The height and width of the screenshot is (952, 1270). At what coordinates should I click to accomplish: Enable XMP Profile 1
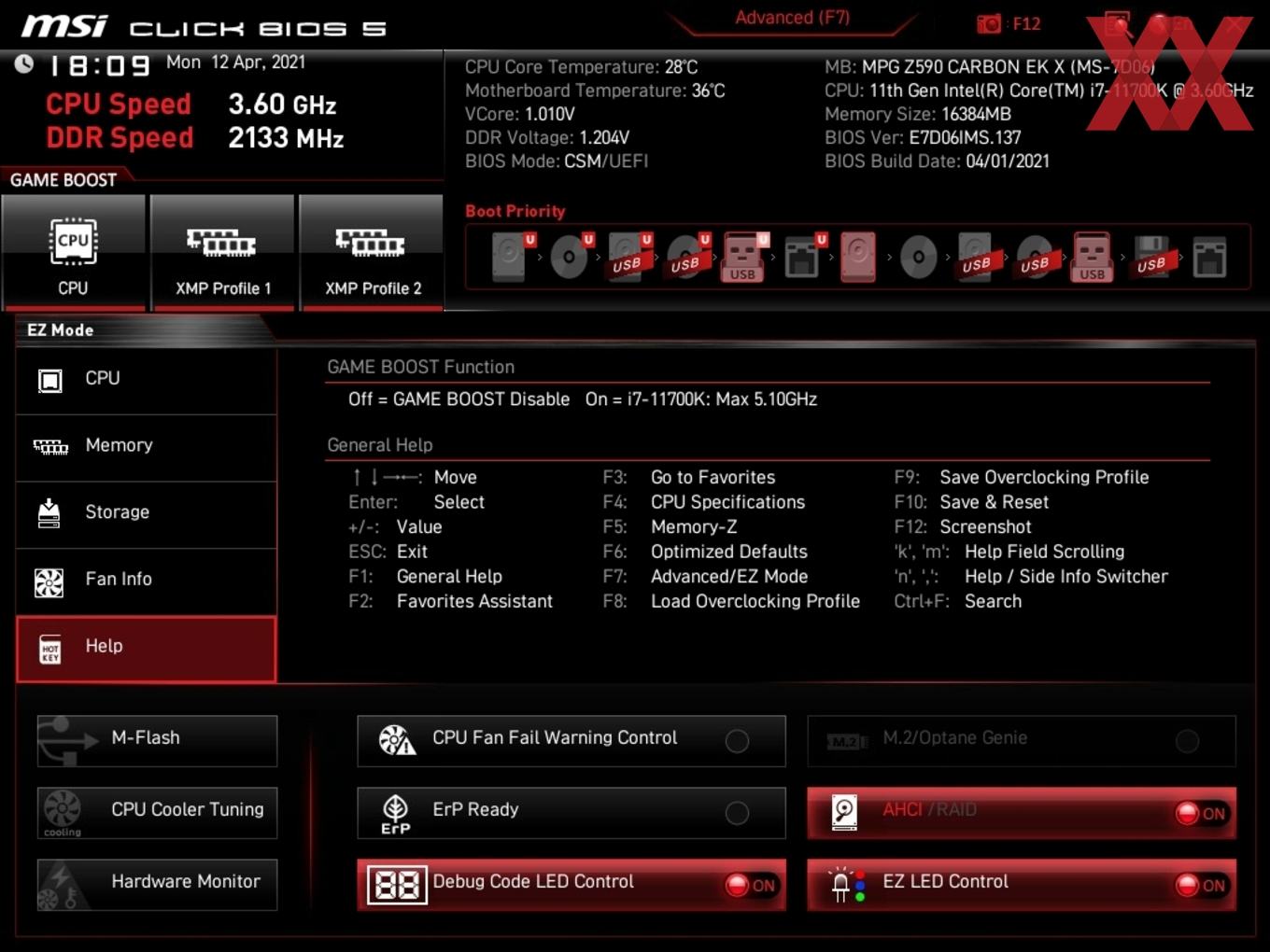click(222, 252)
